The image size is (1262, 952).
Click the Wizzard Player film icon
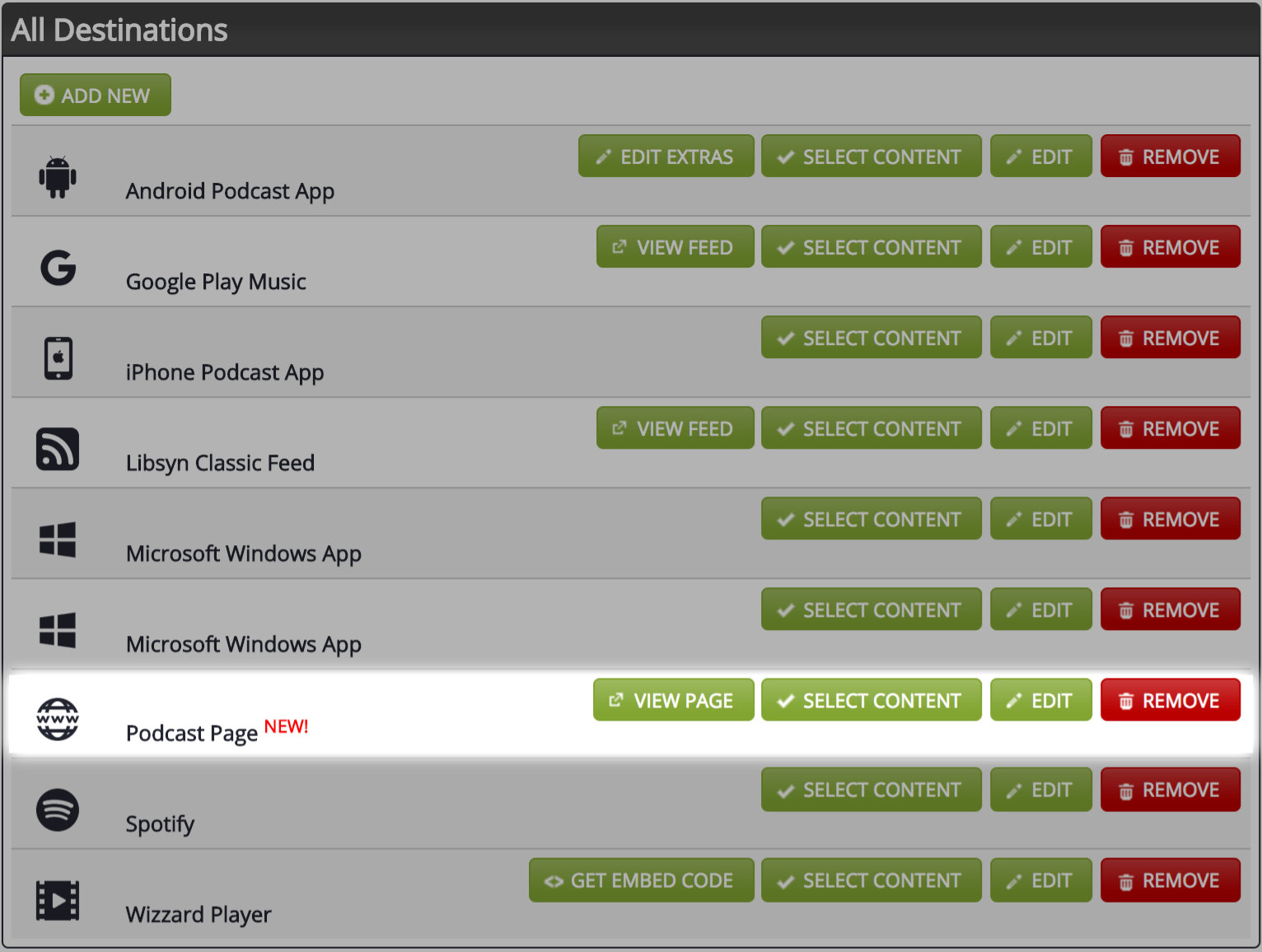[x=58, y=900]
